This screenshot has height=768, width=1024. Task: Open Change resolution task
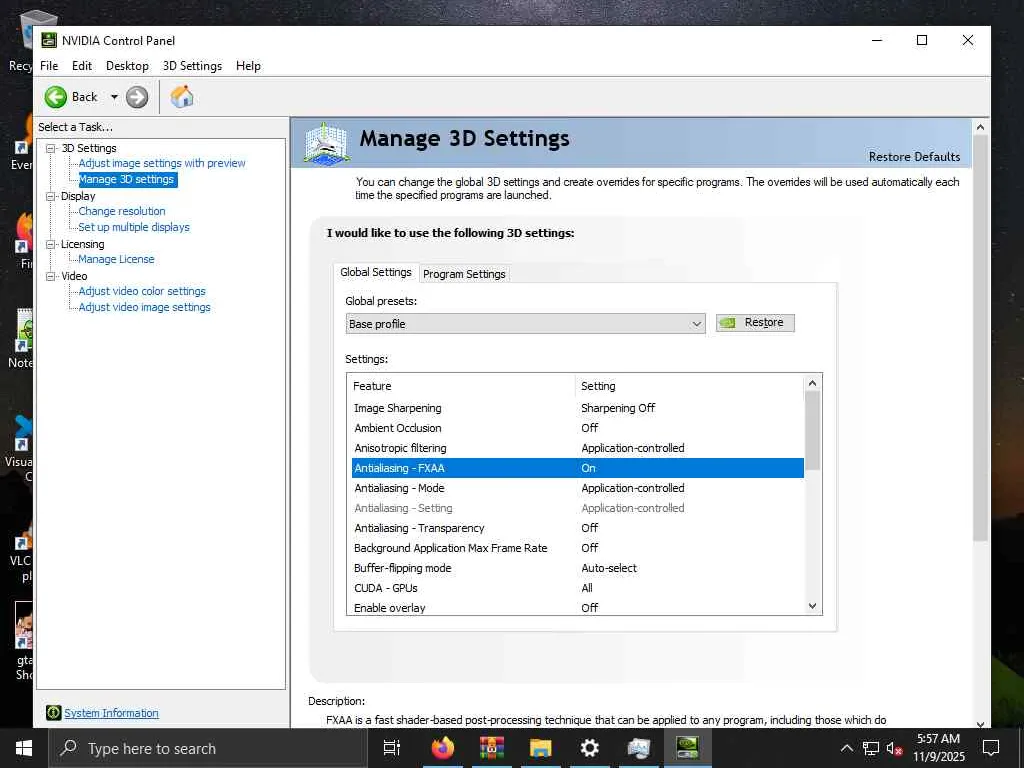pos(121,211)
